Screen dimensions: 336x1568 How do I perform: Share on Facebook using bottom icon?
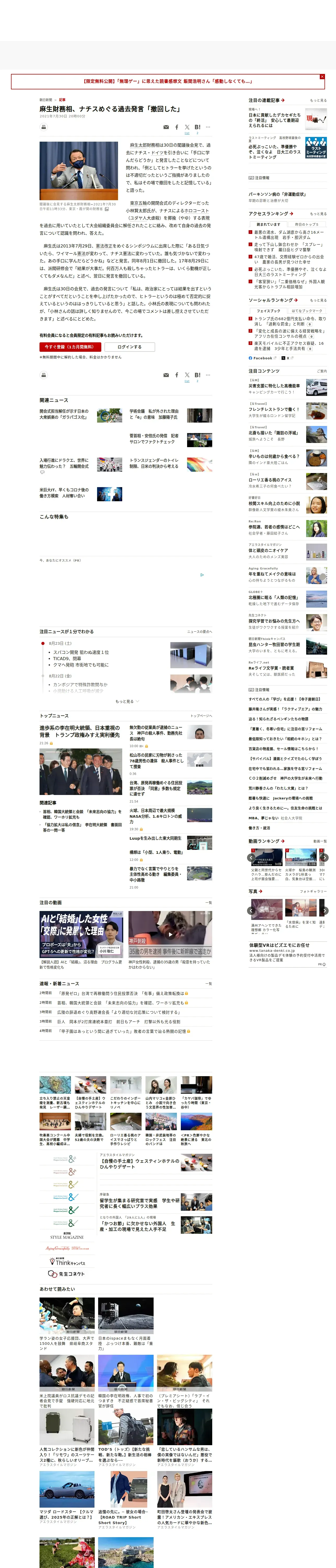coord(177,375)
